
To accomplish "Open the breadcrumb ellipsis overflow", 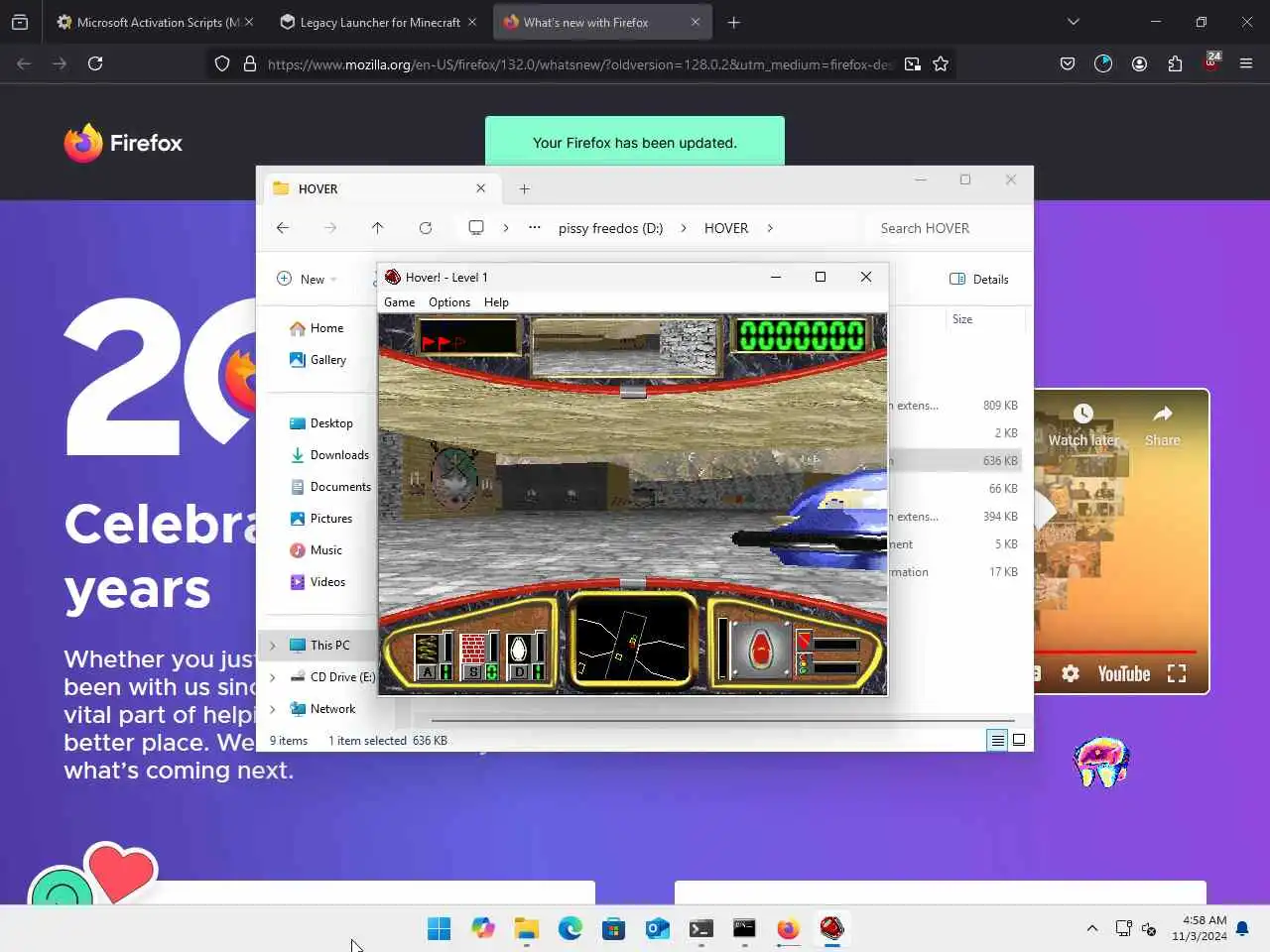I will (535, 228).
